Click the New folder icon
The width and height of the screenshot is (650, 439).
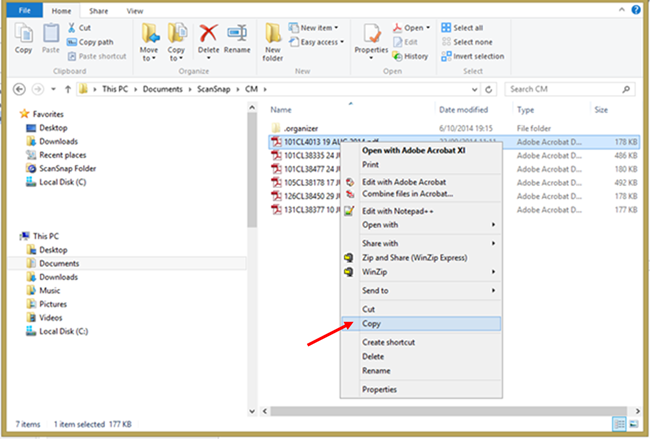273,40
